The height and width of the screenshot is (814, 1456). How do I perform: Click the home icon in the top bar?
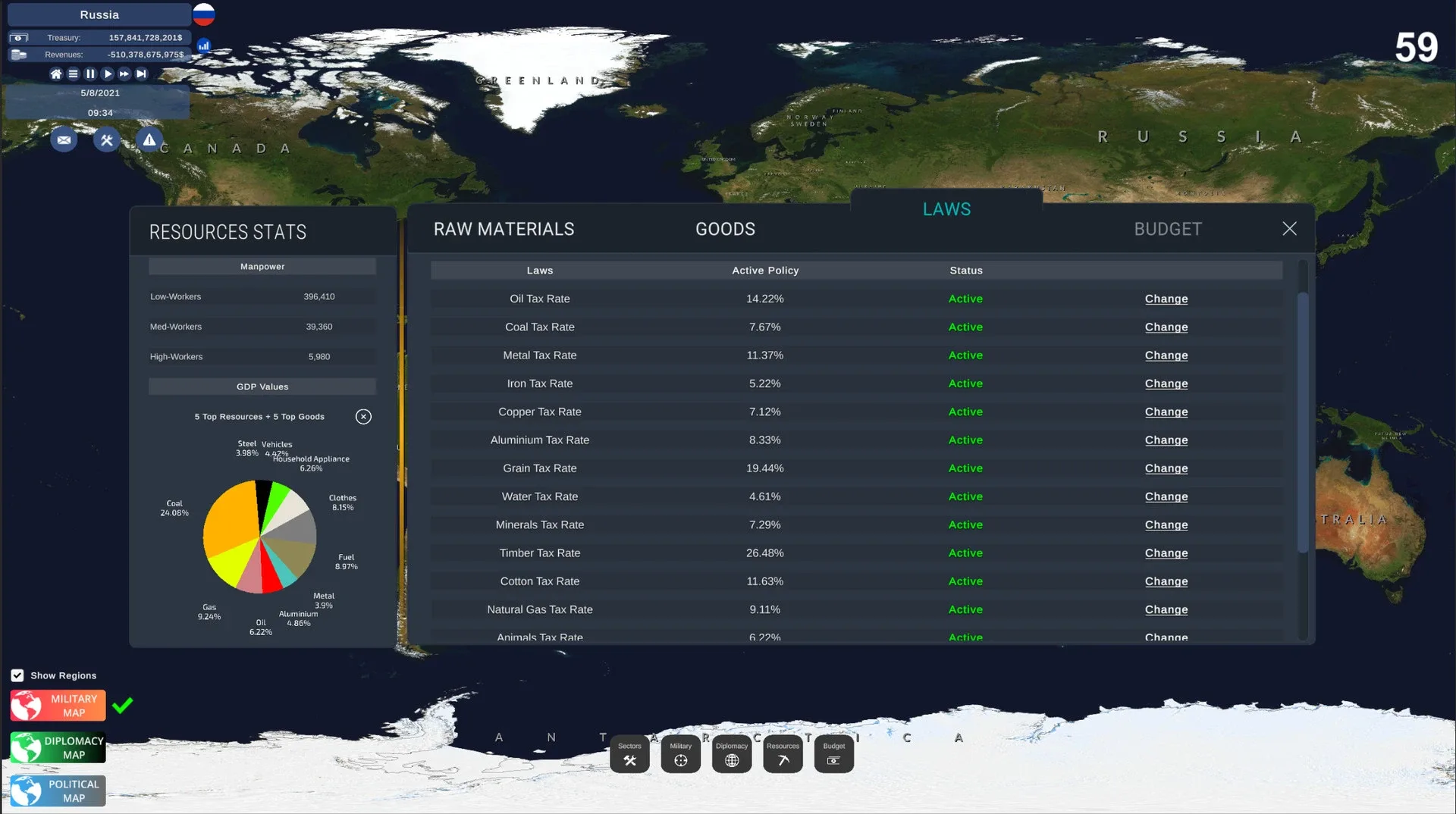(55, 74)
